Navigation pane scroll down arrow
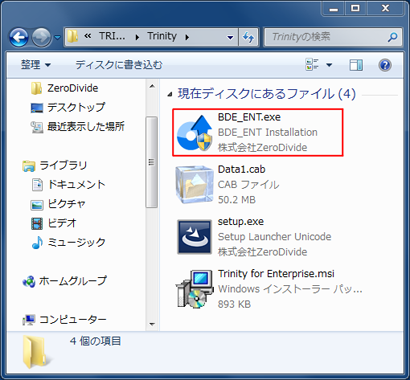Image resolution: width=410 pixels, height=380 pixels. click(152, 324)
